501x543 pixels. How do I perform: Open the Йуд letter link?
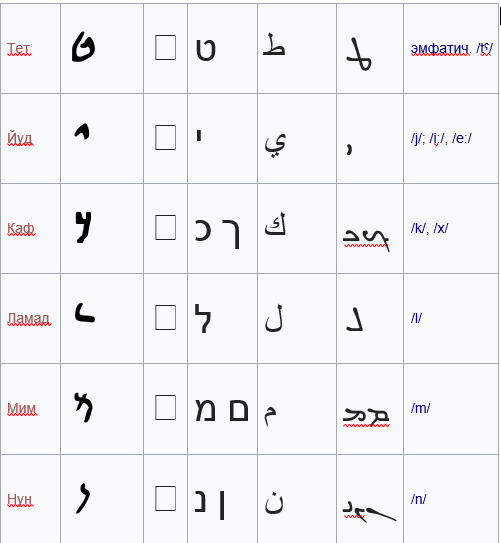point(20,139)
